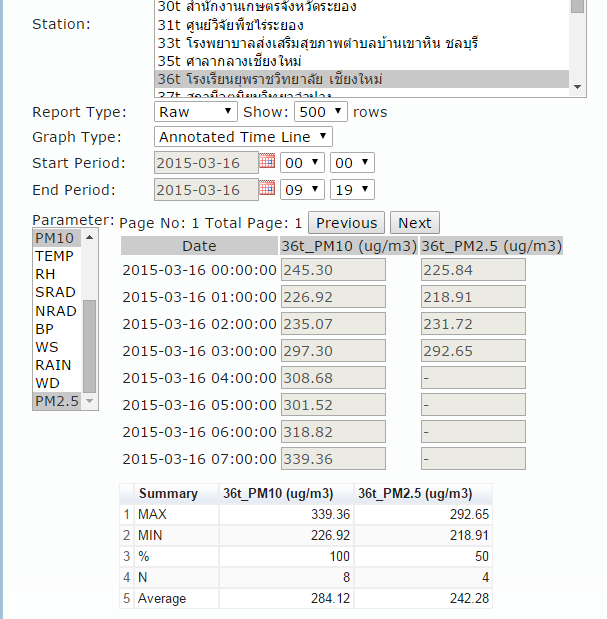
Task: Change the End Period minute dropdown
Action: pos(352,189)
